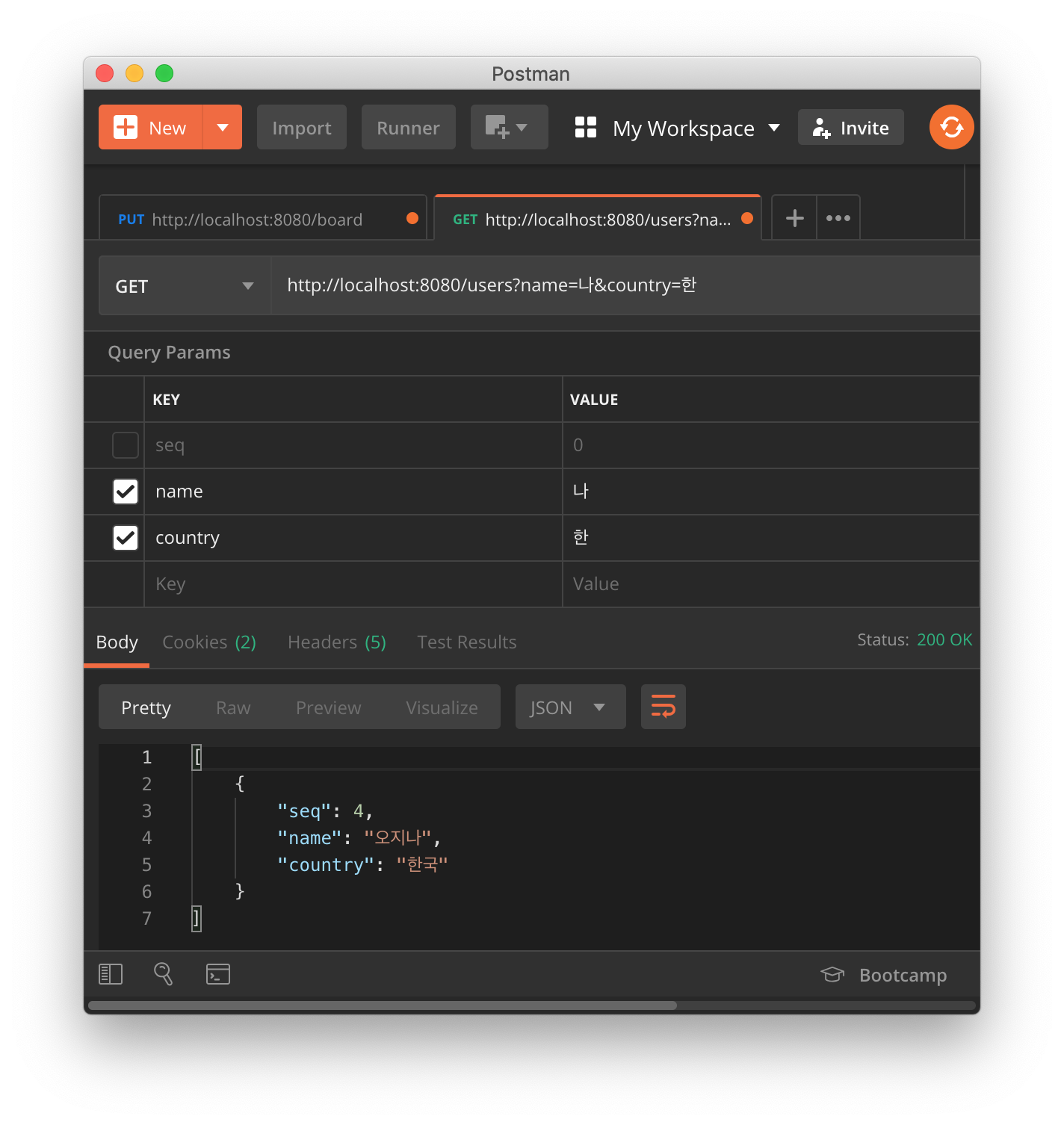Switch to the PUT localhost:8080/board tab
1064x1125 pixels.
[263, 218]
